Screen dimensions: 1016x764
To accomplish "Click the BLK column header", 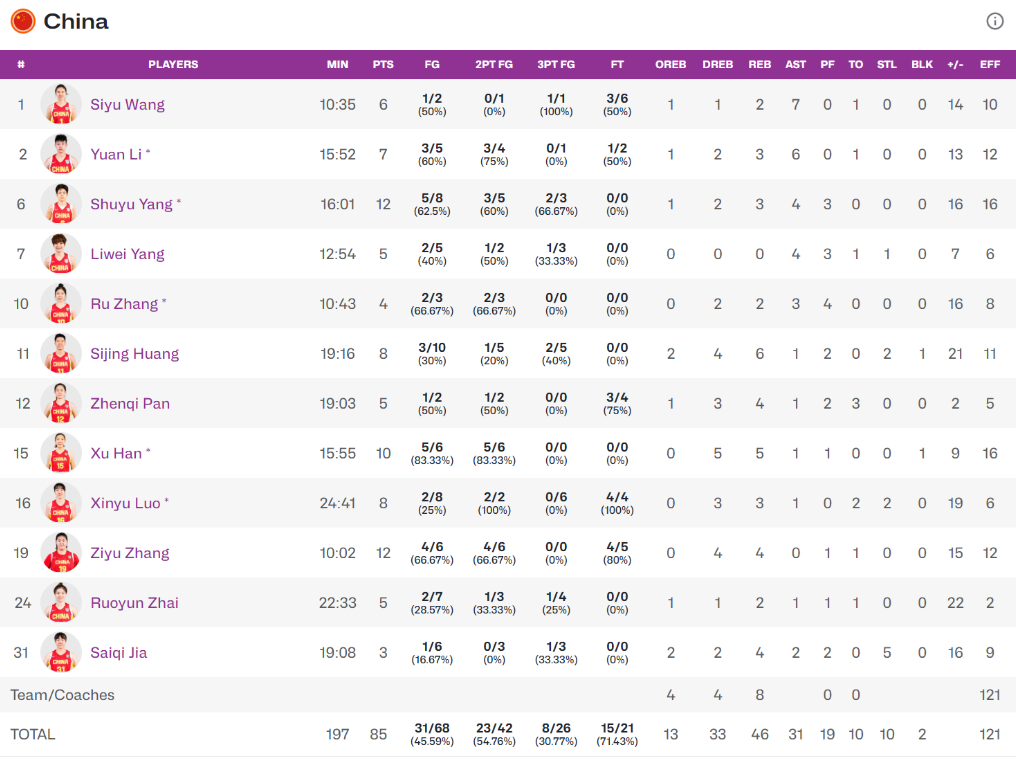I will pos(922,64).
